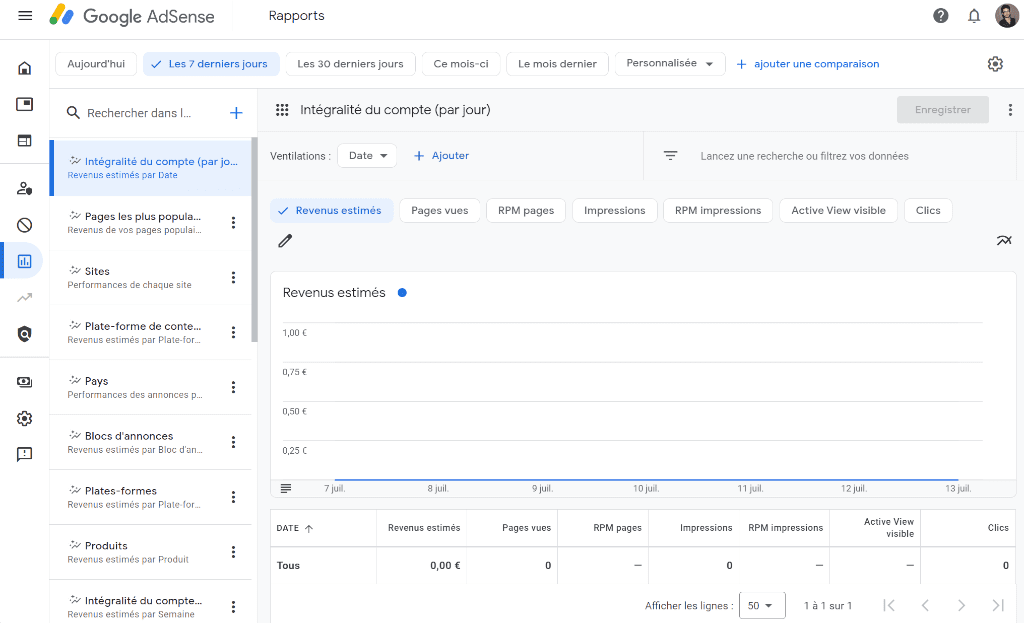The image size is (1024, 623).
Task: Click the filter data search field
Action: [x=804, y=156]
